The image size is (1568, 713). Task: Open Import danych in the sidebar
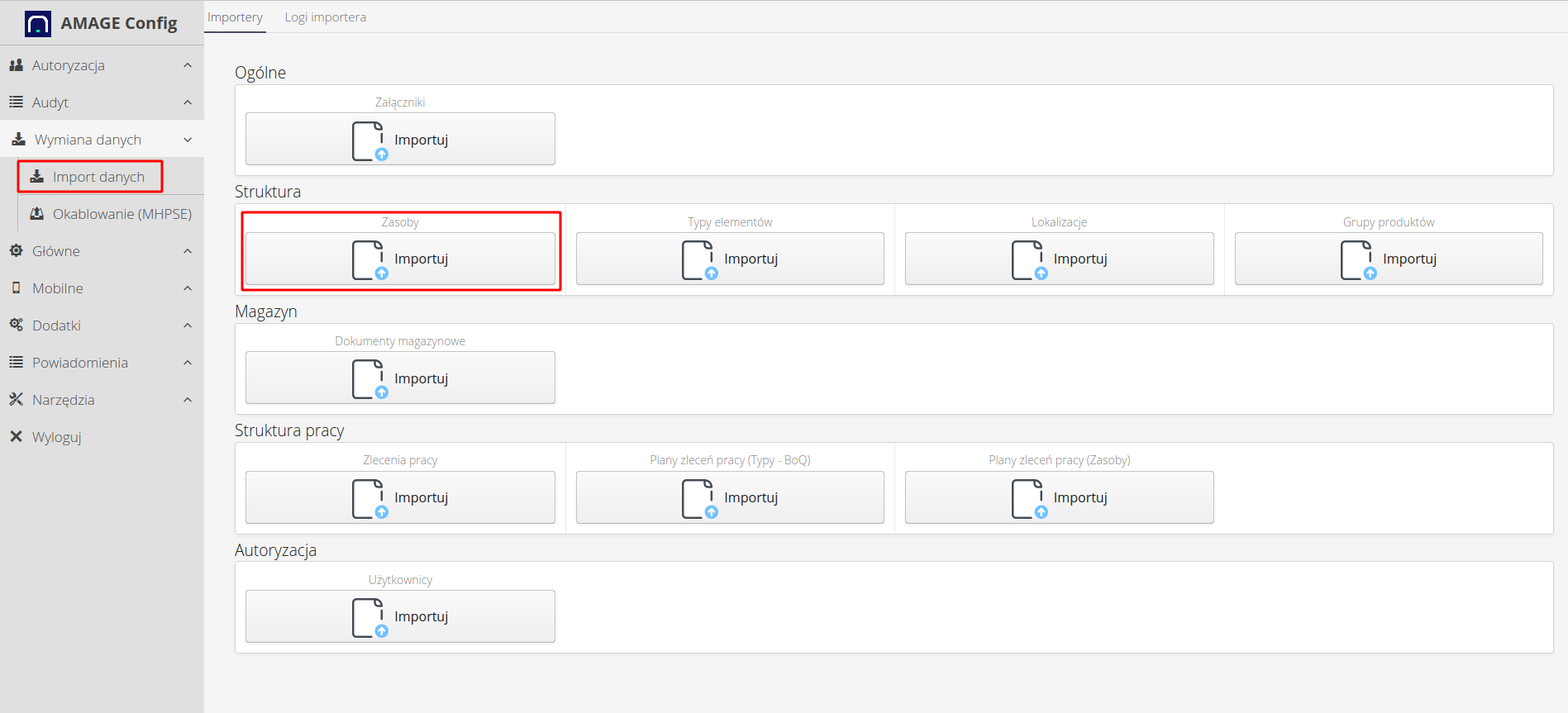click(x=98, y=177)
